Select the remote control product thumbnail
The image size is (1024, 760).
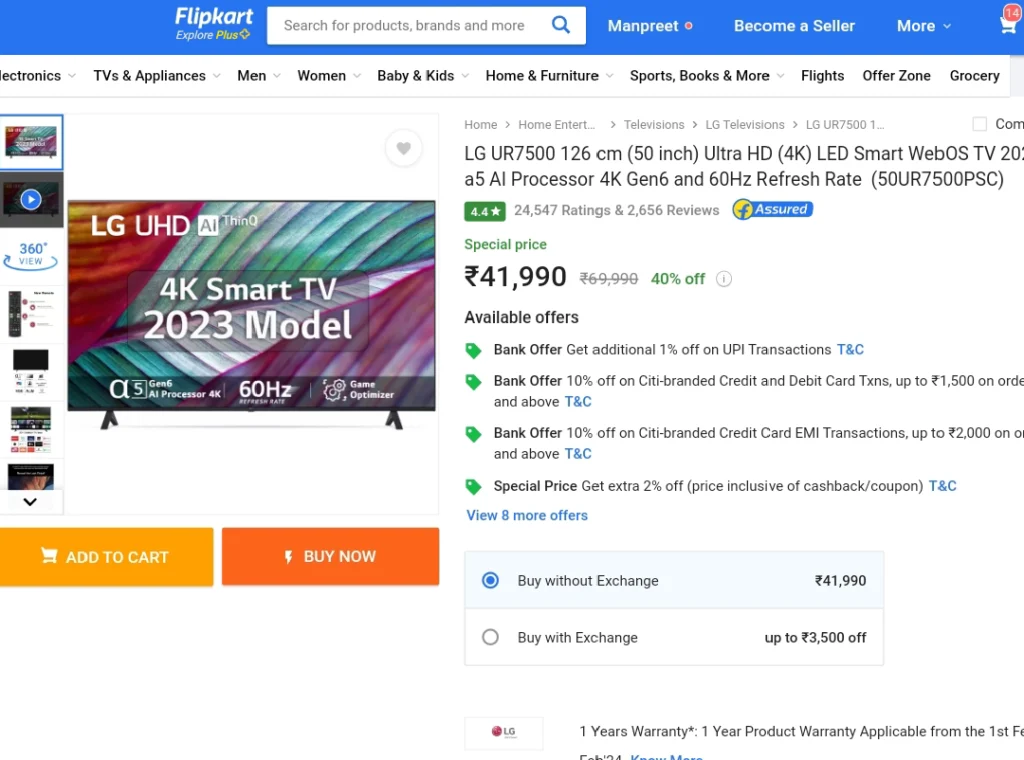31,313
